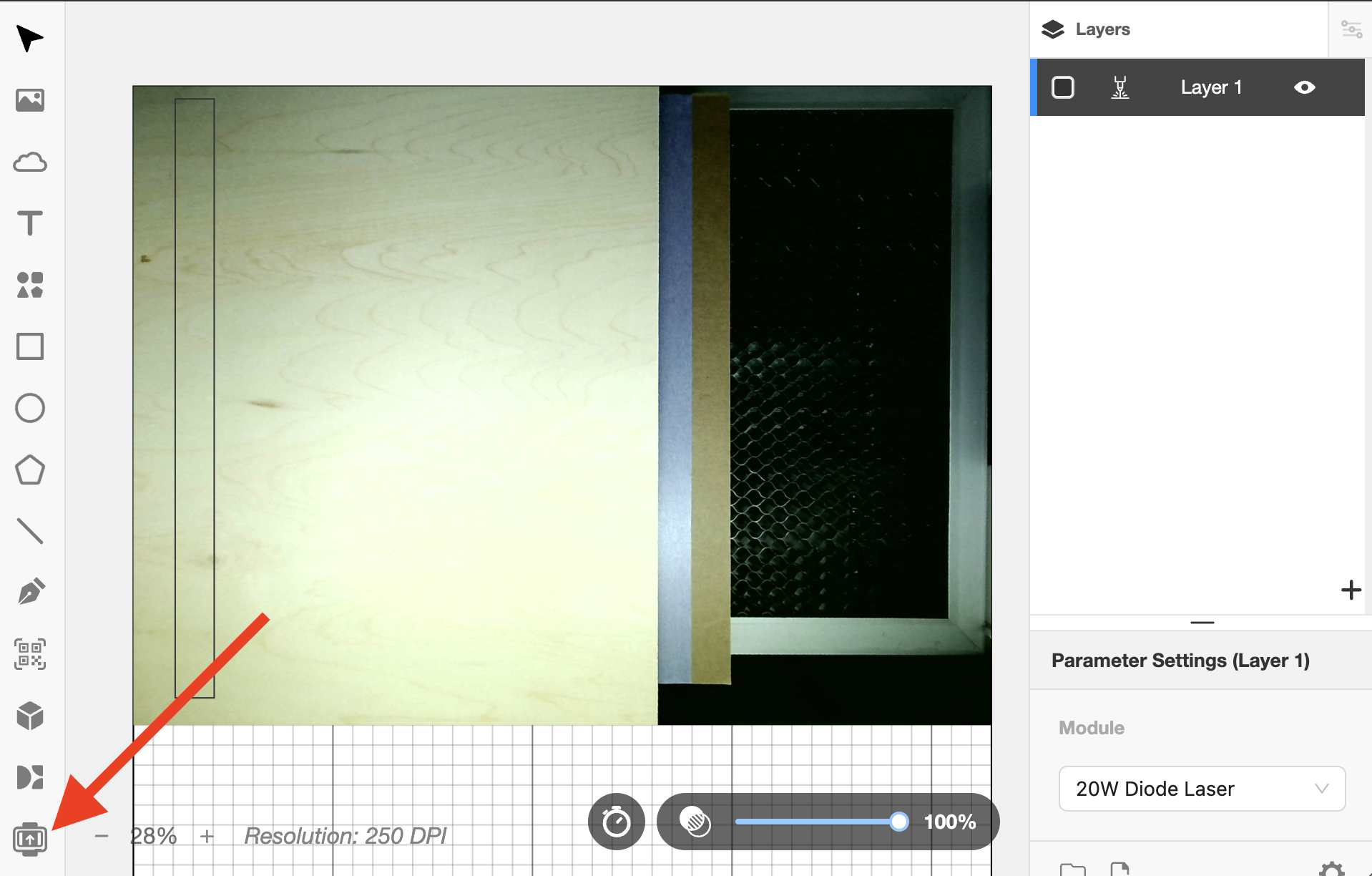Click Parameter Settings (Layer 1) heading
Image resolution: width=1372 pixels, height=876 pixels.
[1180, 661]
